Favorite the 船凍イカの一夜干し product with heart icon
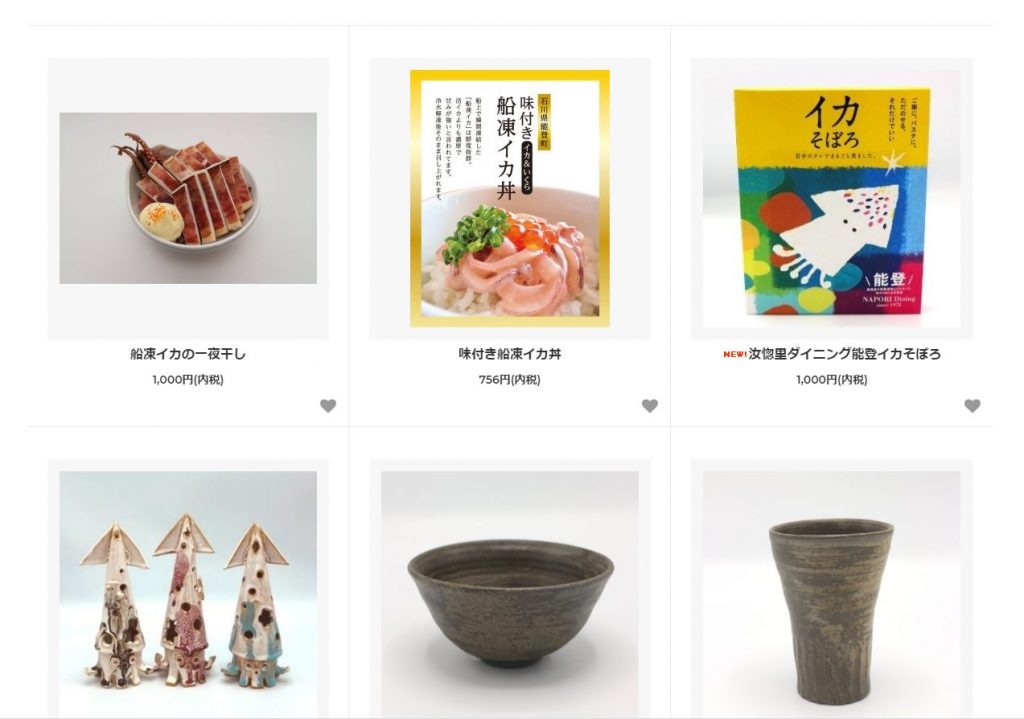The image size is (1024, 719). [x=328, y=406]
